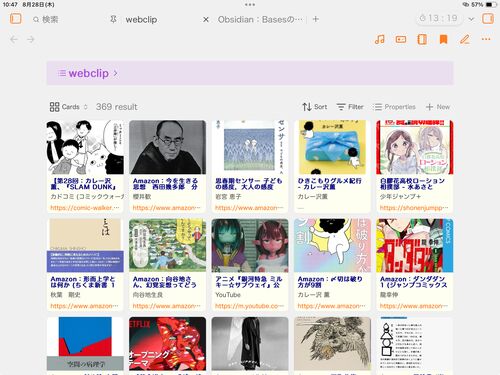Click the webclip list icon
500x375 pixels.
(62, 73)
